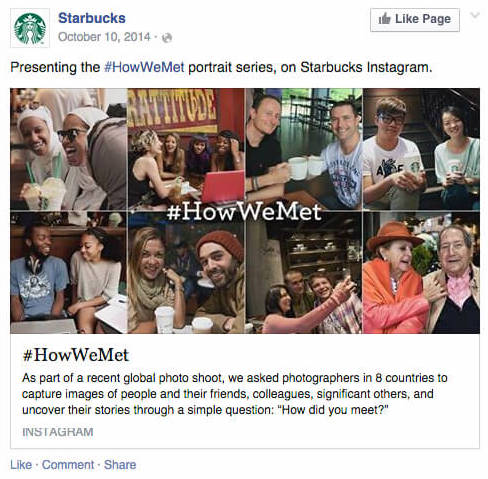Open the #HowWeMet link preview title

click(75, 355)
